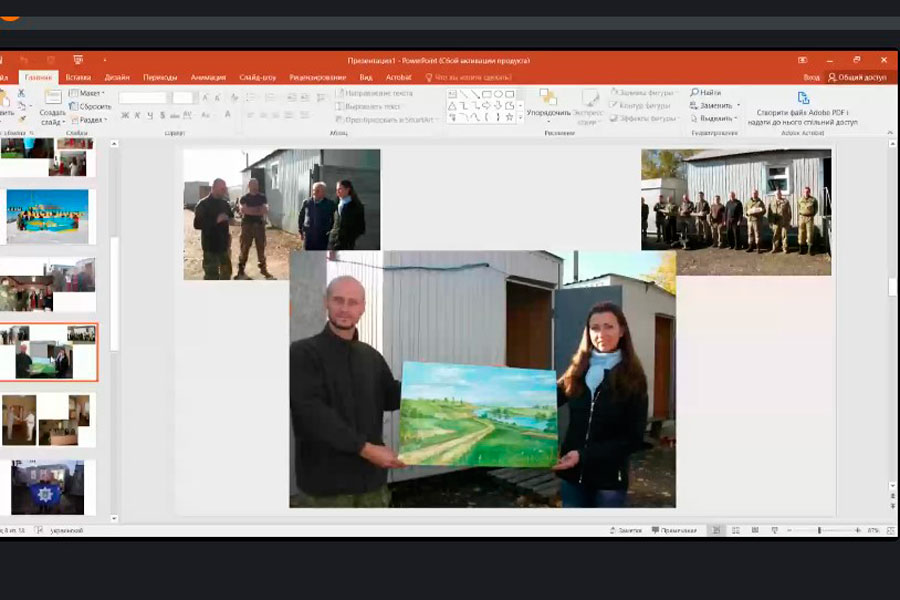The height and width of the screenshot is (600, 900).
Task: Click the Сбросить (Reset) slide icon
Action: [x=89, y=106]
